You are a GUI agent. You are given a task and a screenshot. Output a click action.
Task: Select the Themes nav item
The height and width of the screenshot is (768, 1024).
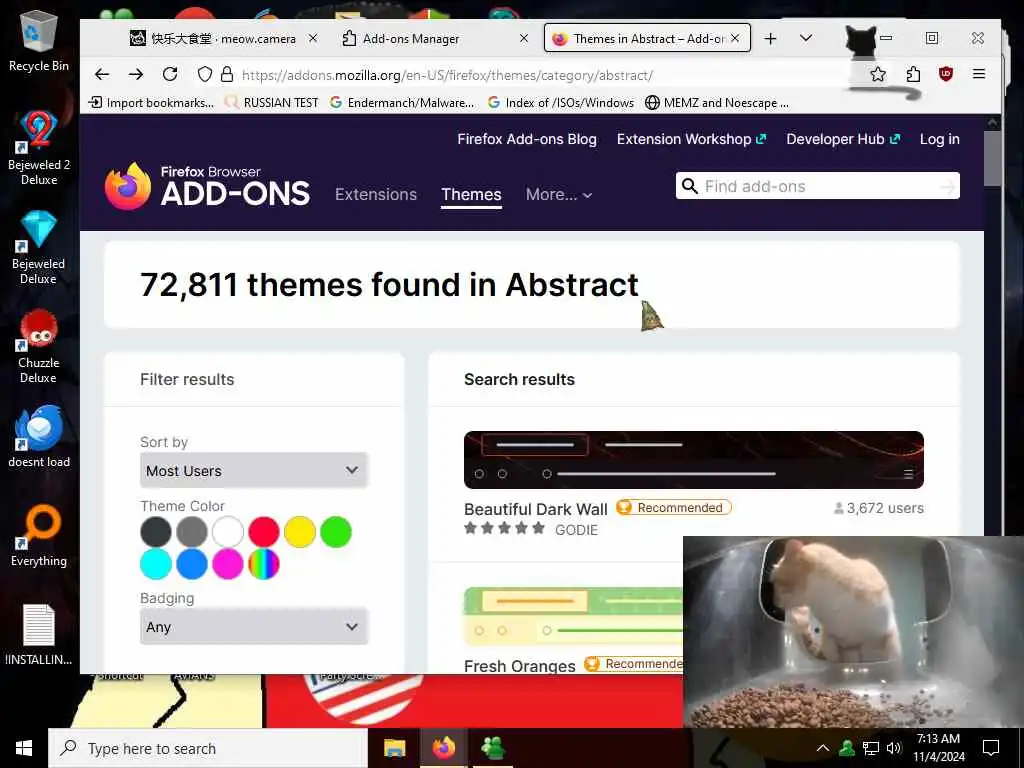pyautogui.click(x=471, y=195)
